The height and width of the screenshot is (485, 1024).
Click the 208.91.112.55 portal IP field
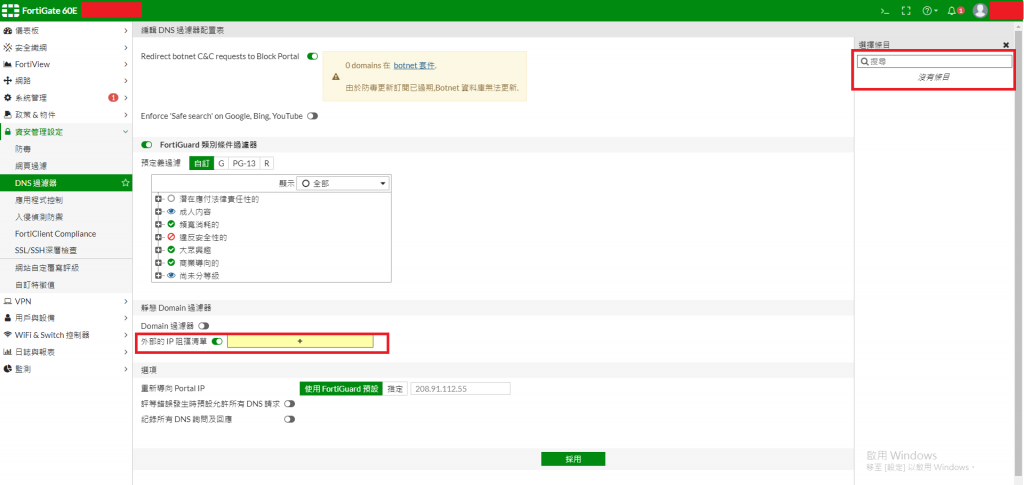coord(460,388)
